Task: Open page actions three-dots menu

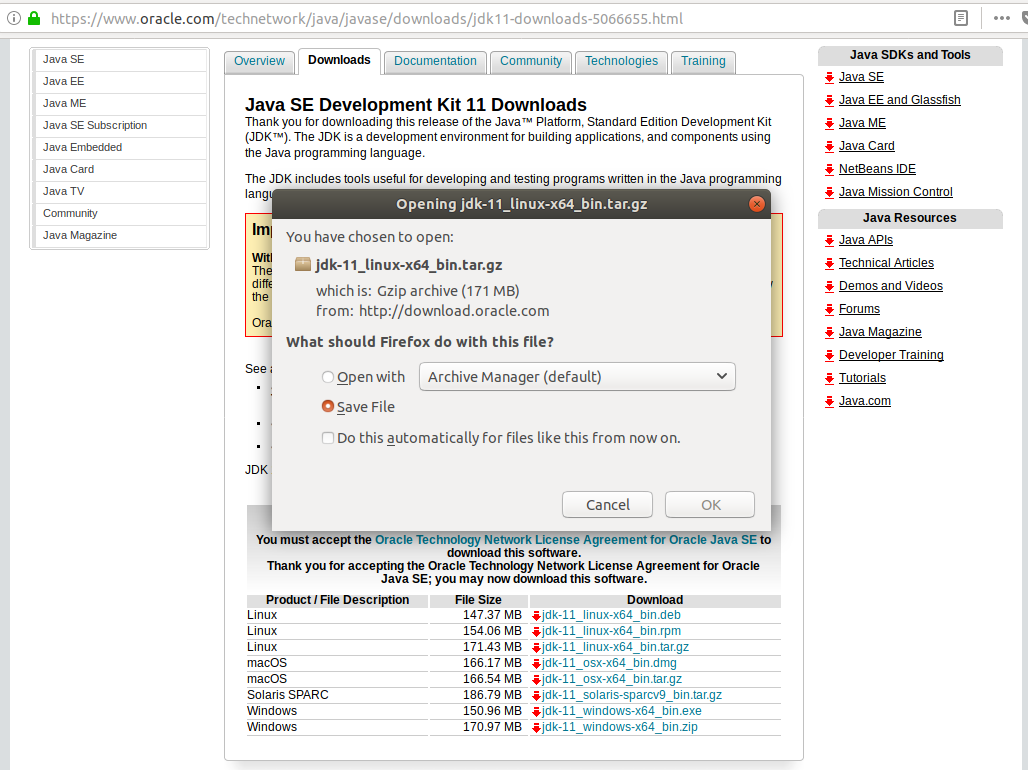Action: [1001, 18]
